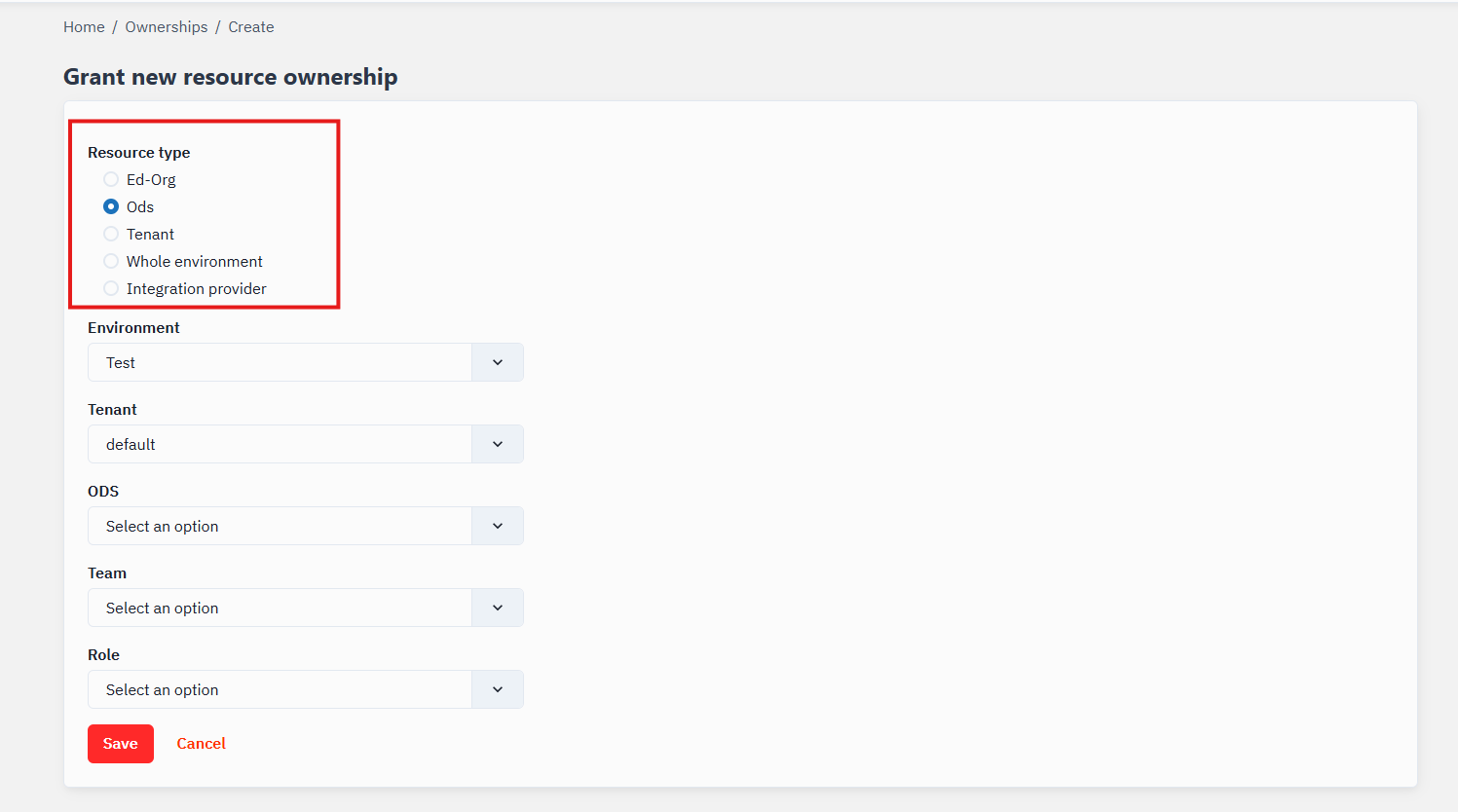Click the Create breadcrumb item
The image size is (1458, 812).
click(x=251, y=27)
